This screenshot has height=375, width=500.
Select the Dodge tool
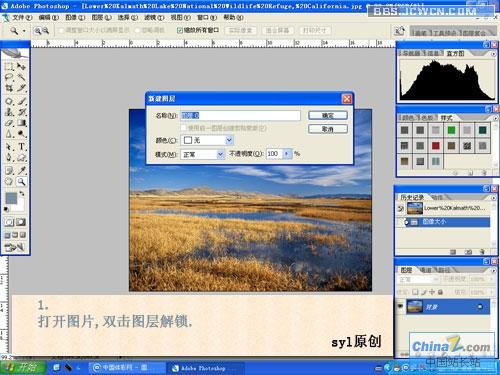pos(21,134)
